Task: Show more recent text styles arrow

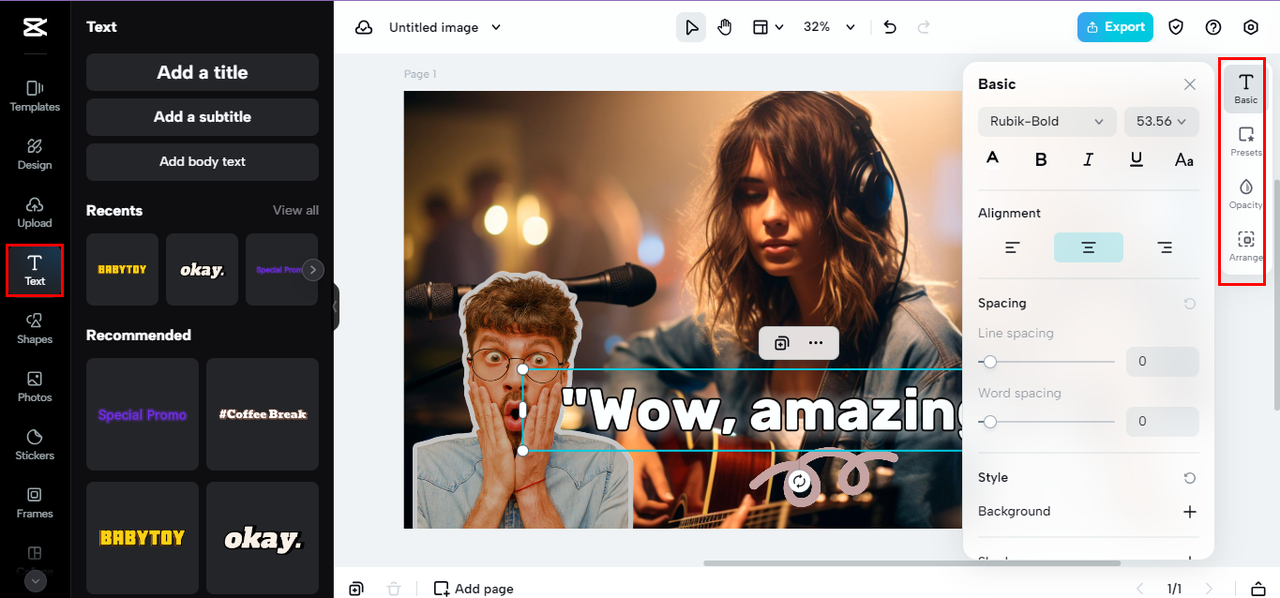Action: [313, 270]
